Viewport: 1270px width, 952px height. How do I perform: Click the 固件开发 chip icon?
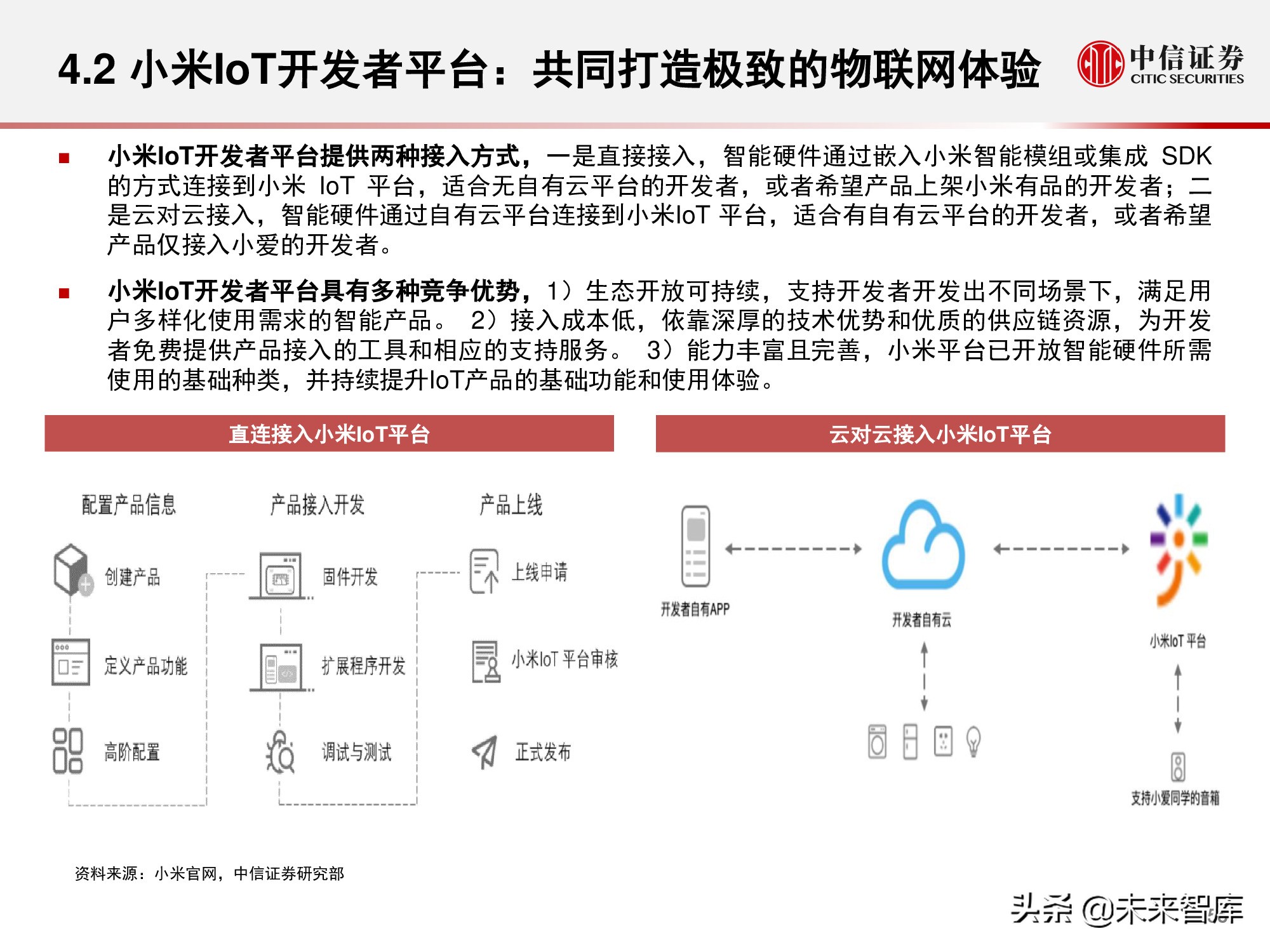(x=281, y=576)
